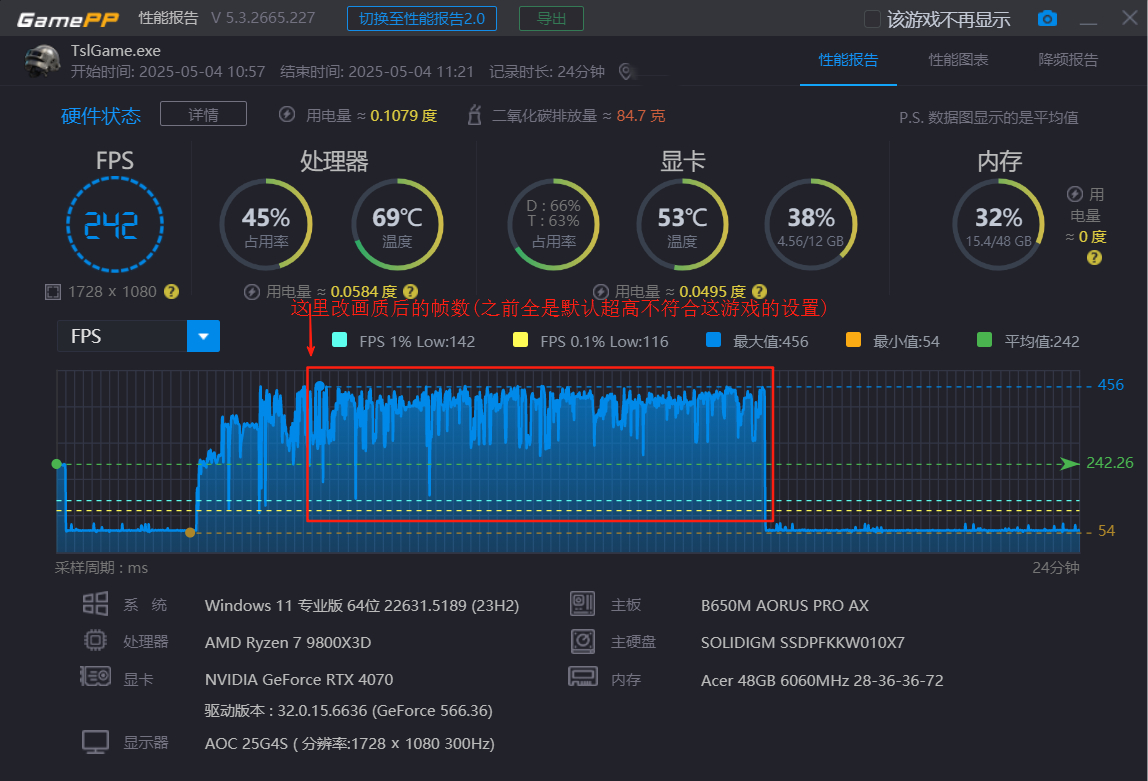Switch to the 性能图表 tab
1148x781 pixels.
click(x=958, y=60)
